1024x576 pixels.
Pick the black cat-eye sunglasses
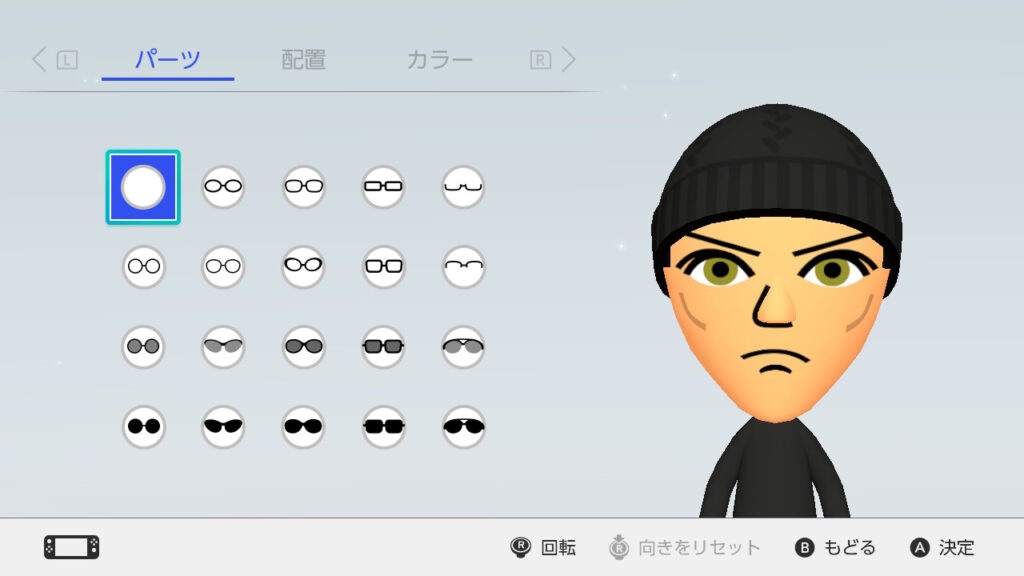tap(223, 426)
